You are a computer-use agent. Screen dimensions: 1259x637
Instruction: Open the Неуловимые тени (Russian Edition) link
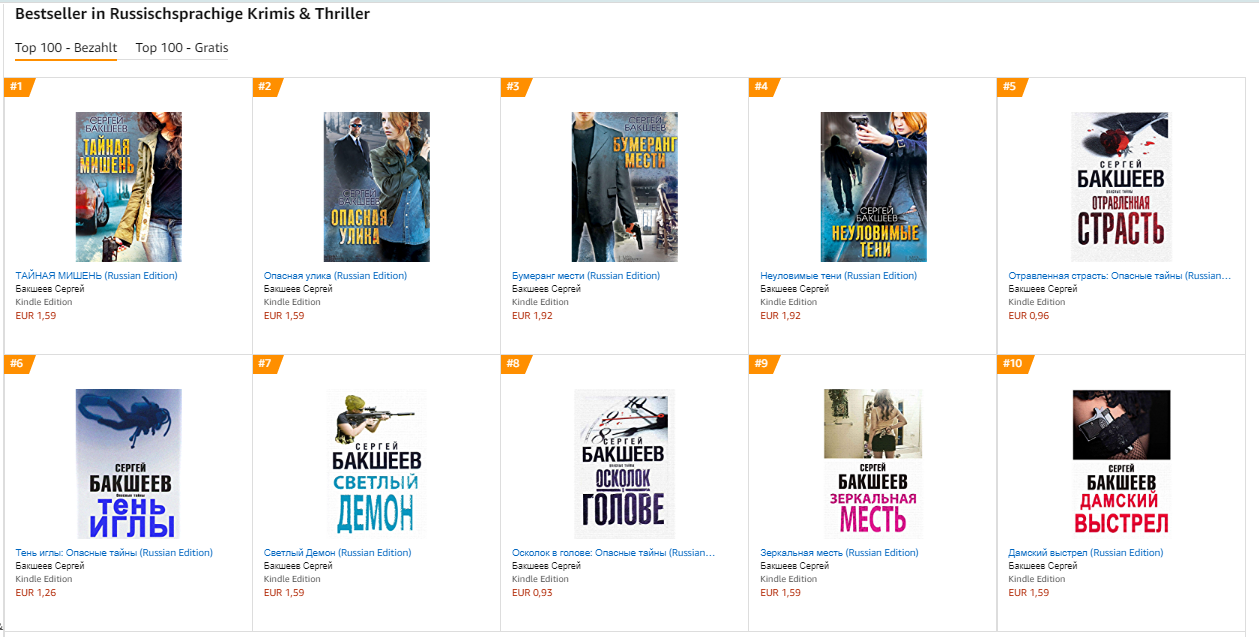click(839, 276)
